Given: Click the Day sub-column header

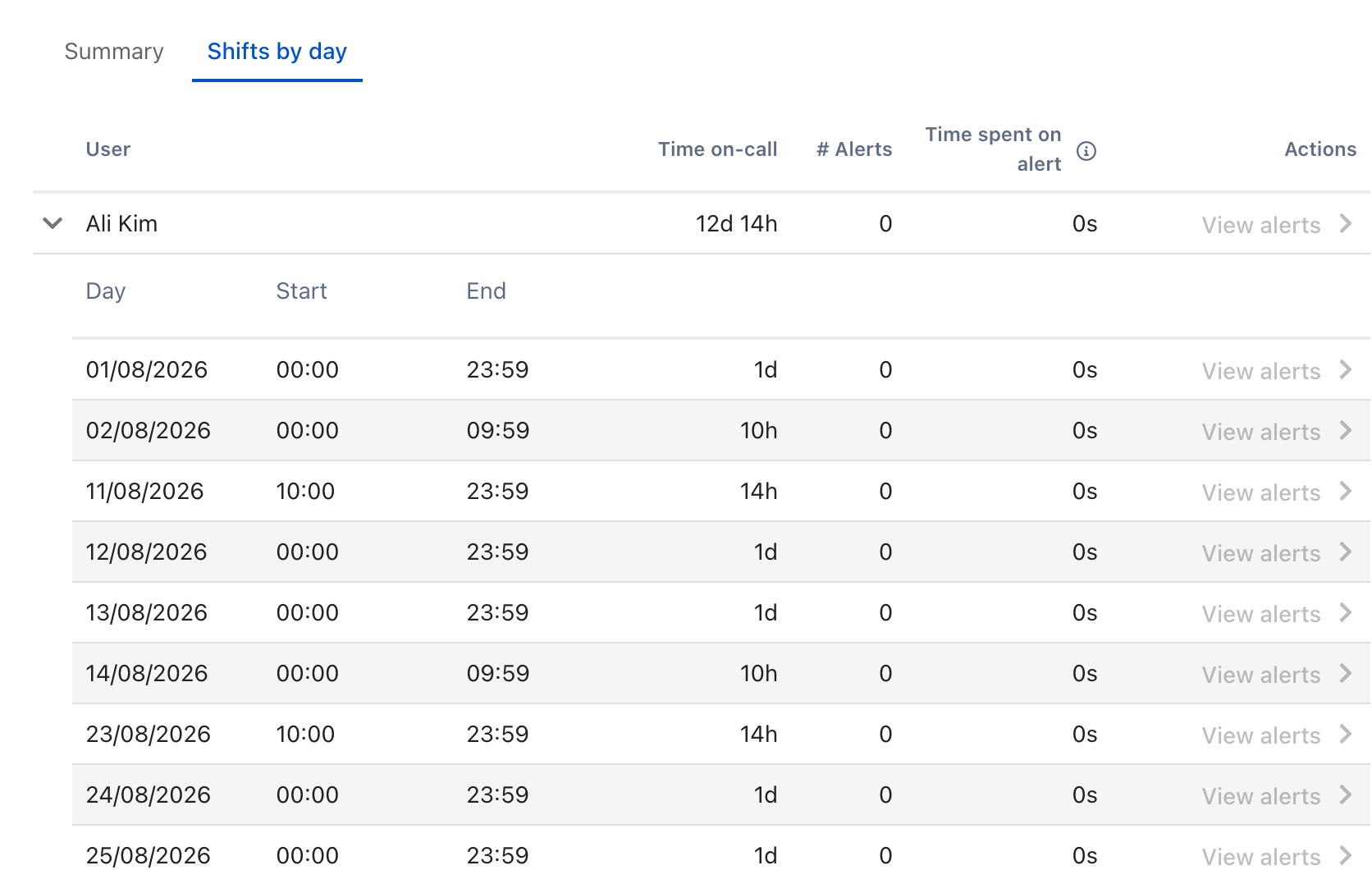Looking at the screenshot, I should pyautogui.click(x=106, y=291).
